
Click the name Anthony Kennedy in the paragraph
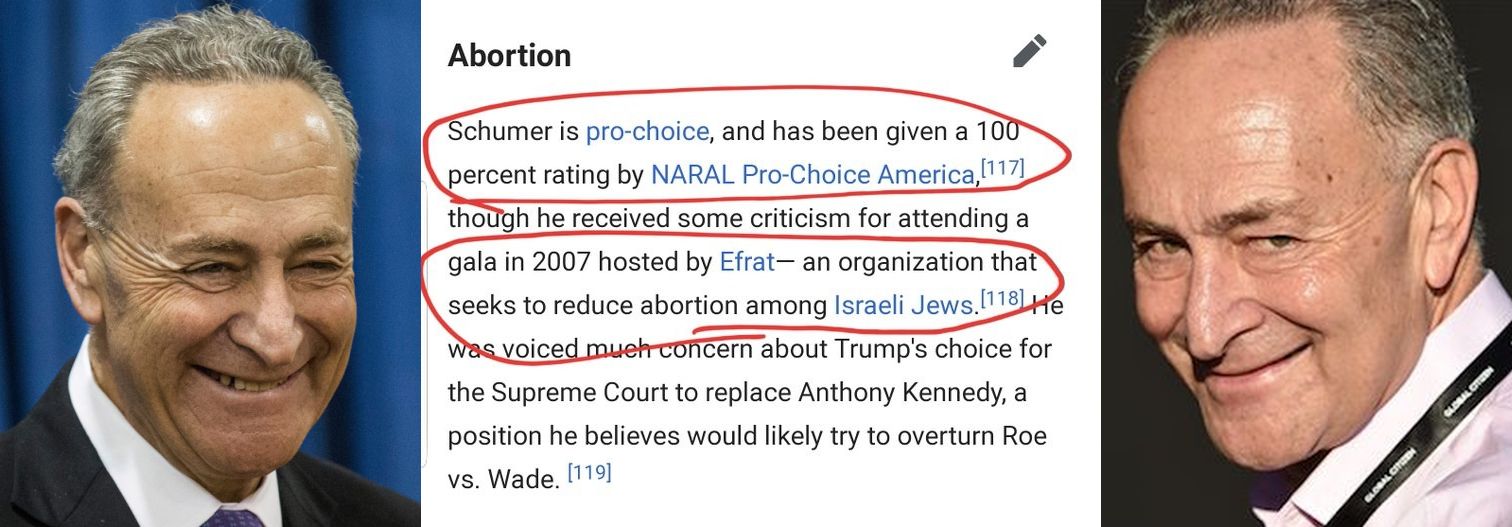point(901,393)
